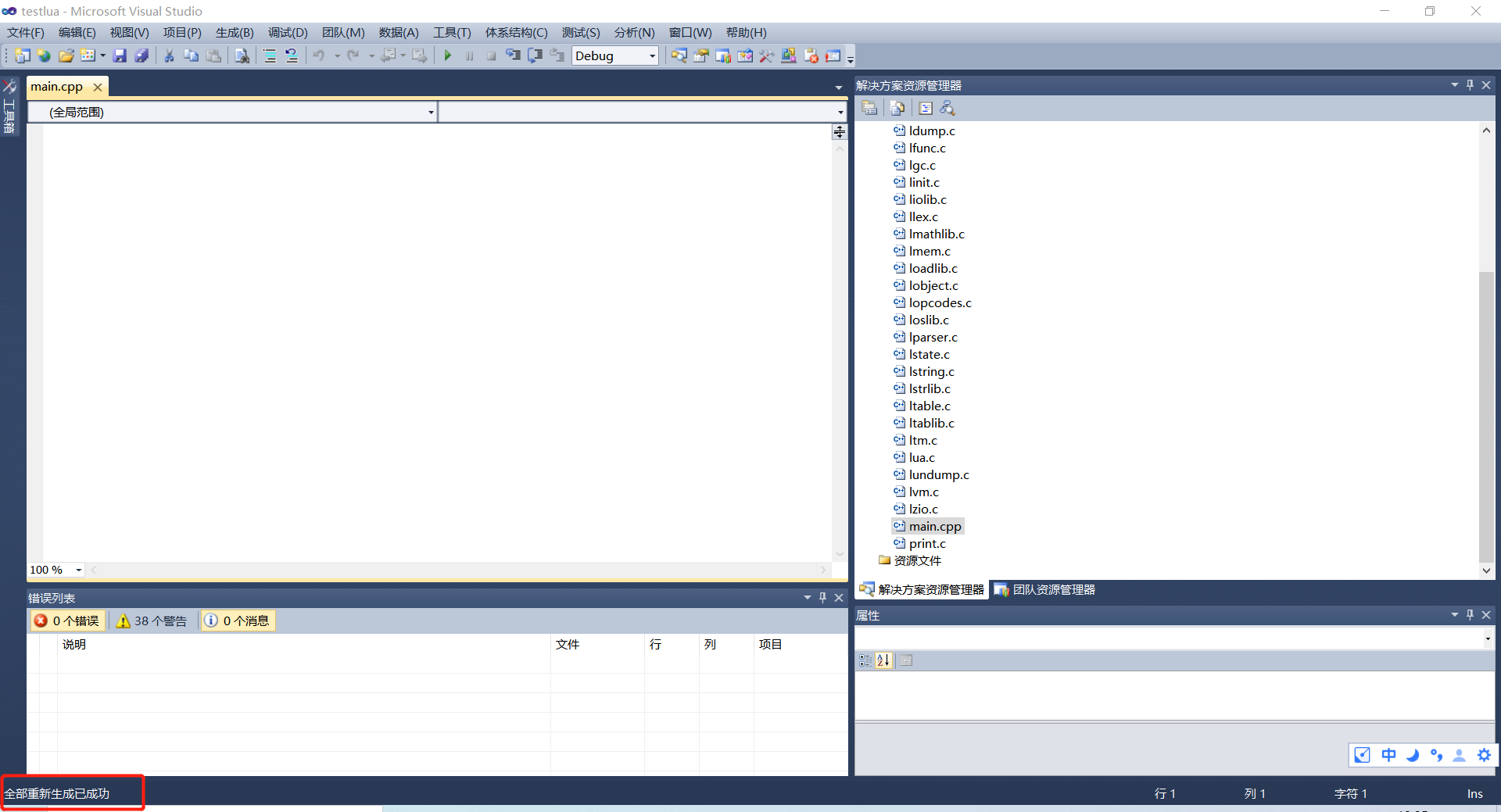Toggle the 0 个消息 messages filter
The height and width of the screenshot is (812, 1501).
(238, 621)
